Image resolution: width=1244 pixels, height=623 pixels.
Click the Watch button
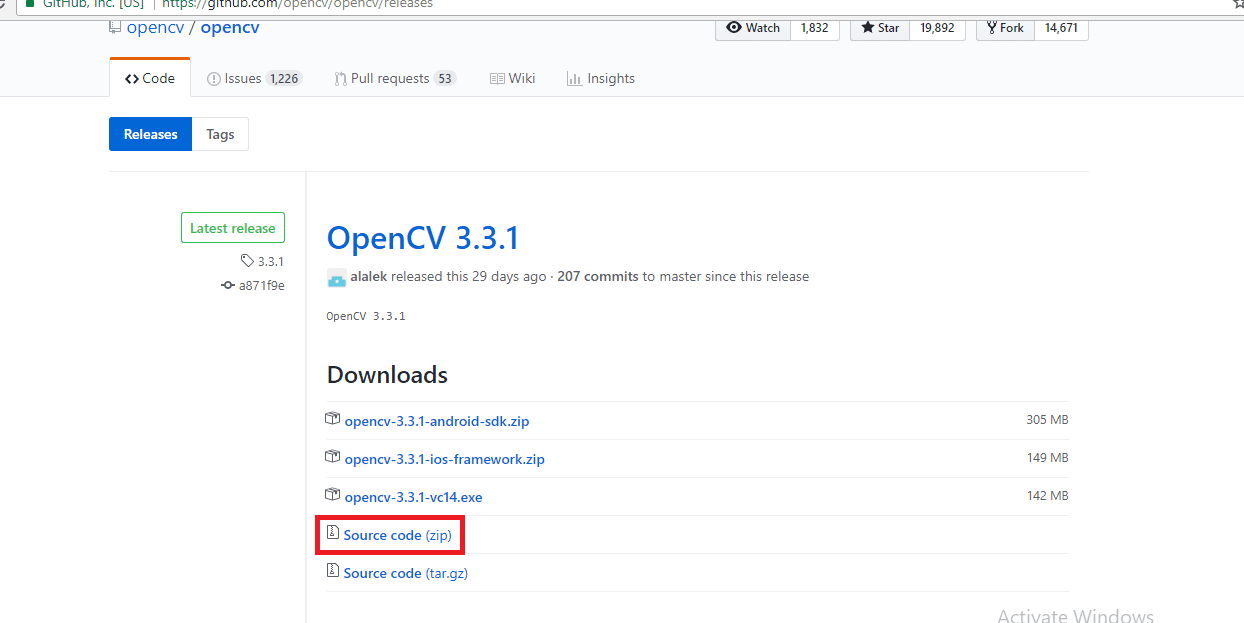[753, 28]
